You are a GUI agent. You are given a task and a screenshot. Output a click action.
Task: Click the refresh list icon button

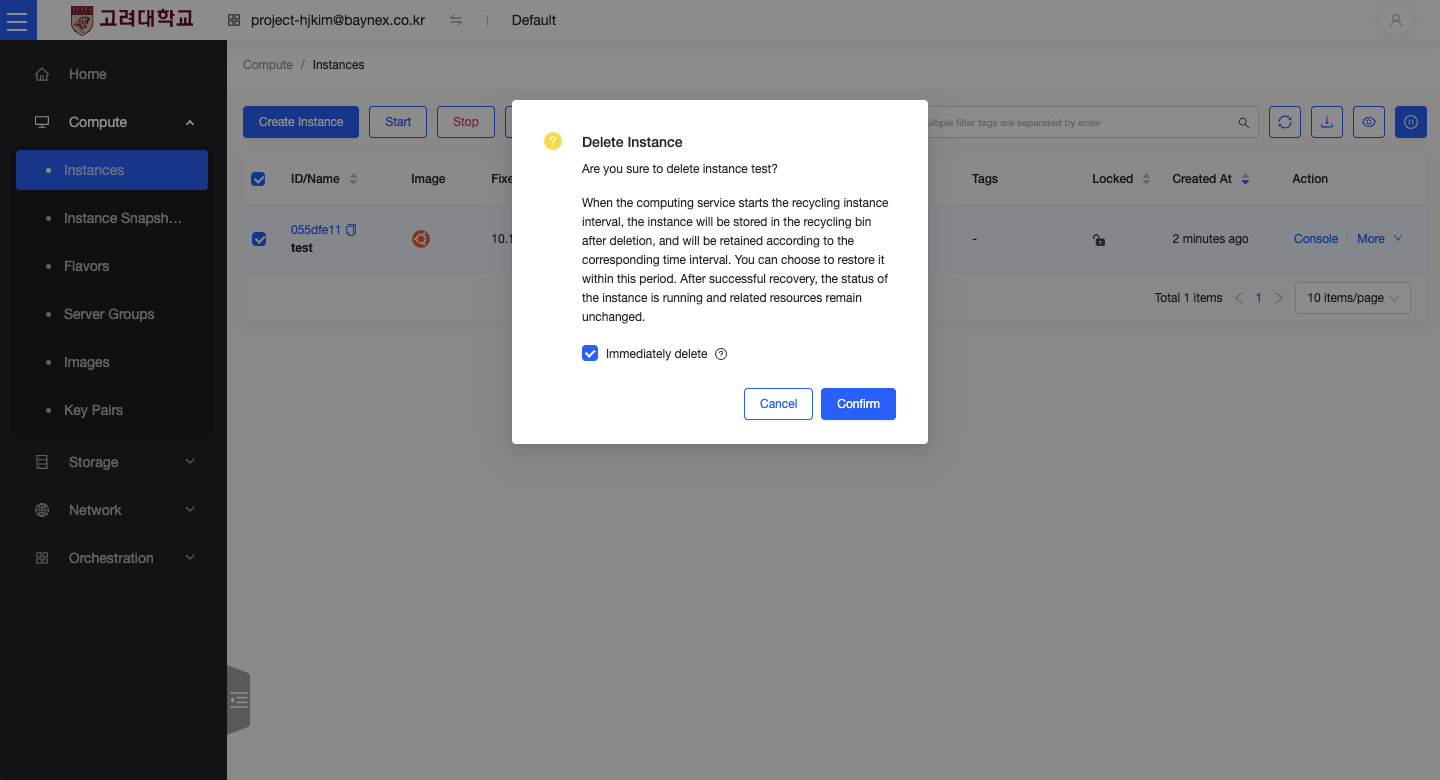(x=1285, y=122)
